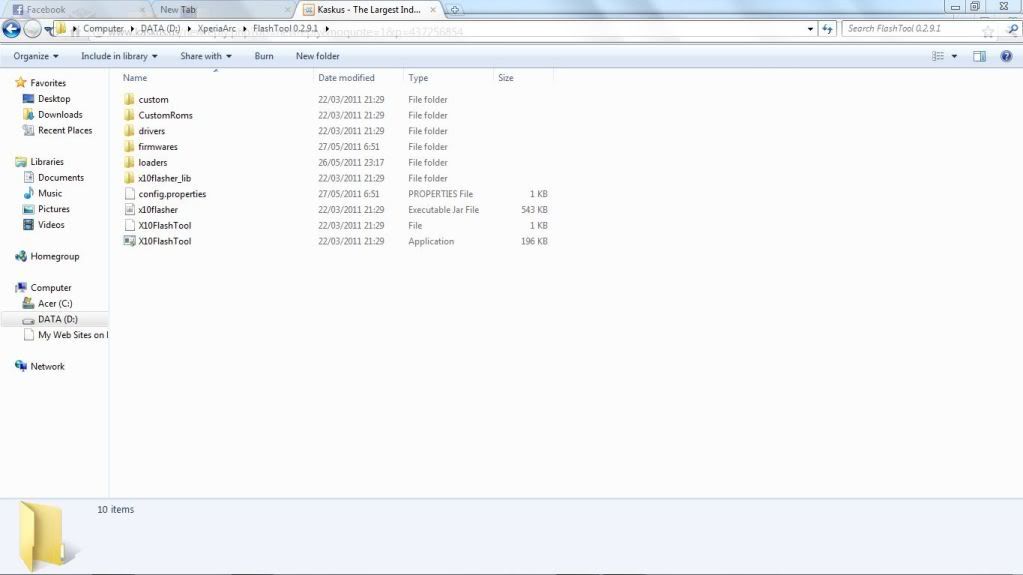The width and height of the screenshot is (1023, 575).
Task: Open the custom folder icon
Action: [x=129, y=99]
